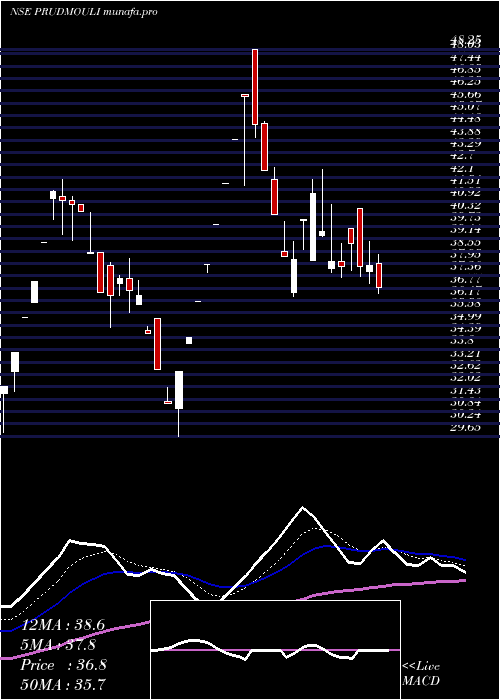Click the 50MA : 35.7 legend label
Image resolution: width=500 pixels, height=700 pixels.
63,685
